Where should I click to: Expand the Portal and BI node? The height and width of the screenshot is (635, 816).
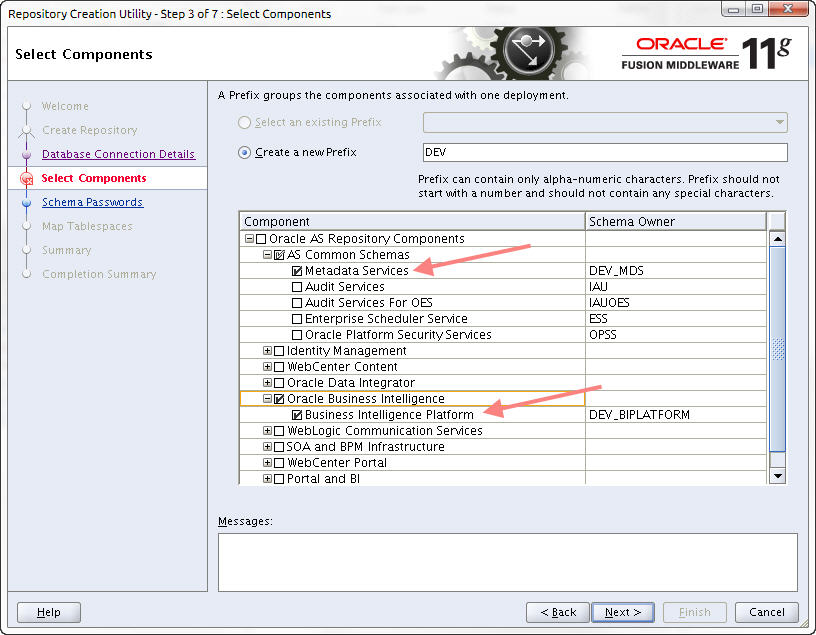267,479
